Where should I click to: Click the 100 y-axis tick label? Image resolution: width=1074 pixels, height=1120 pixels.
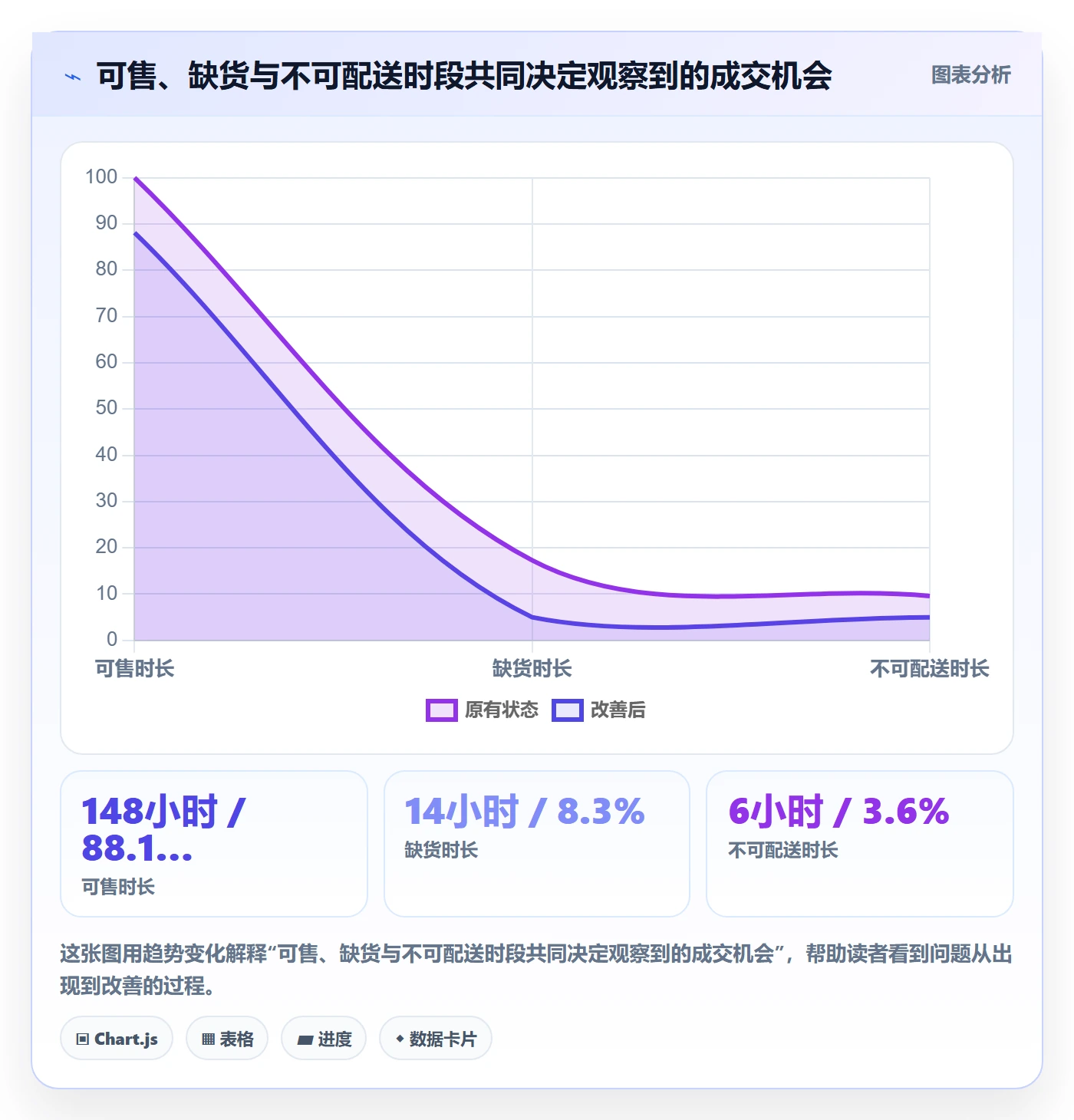101,177
